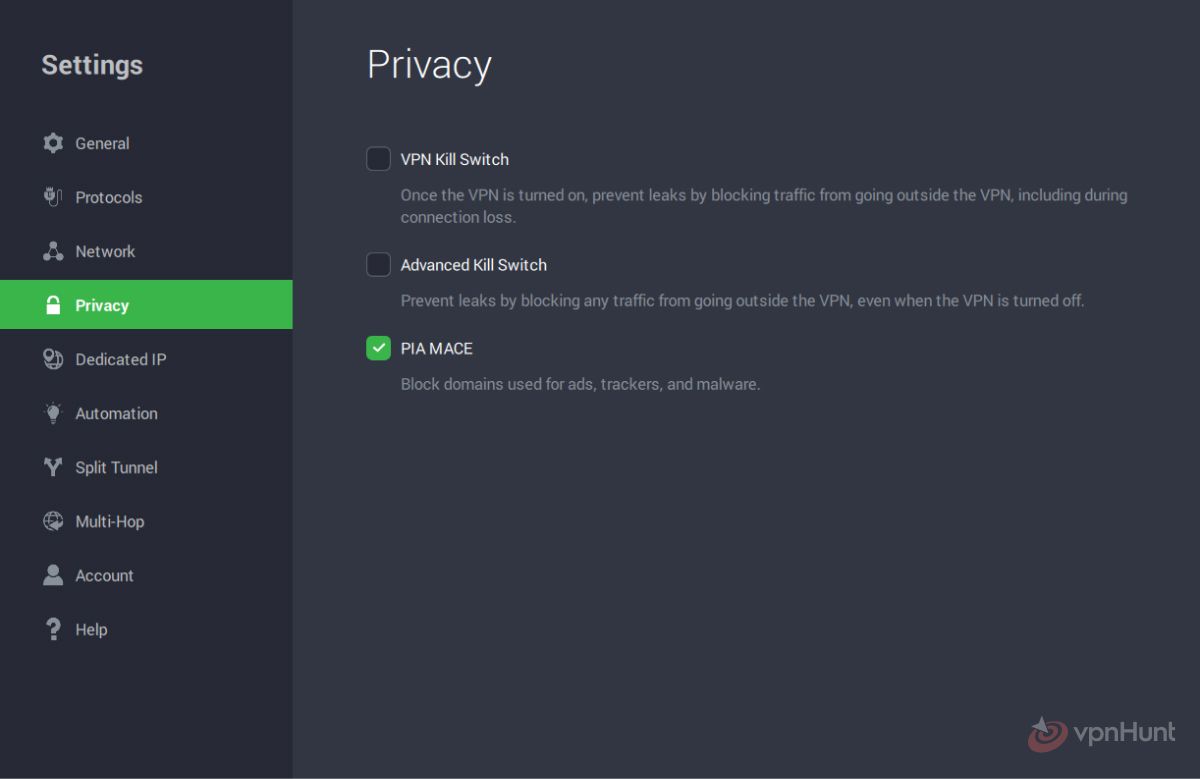Open the Protocols settings tab label
Screen dimensions: 1200x779
109,197
